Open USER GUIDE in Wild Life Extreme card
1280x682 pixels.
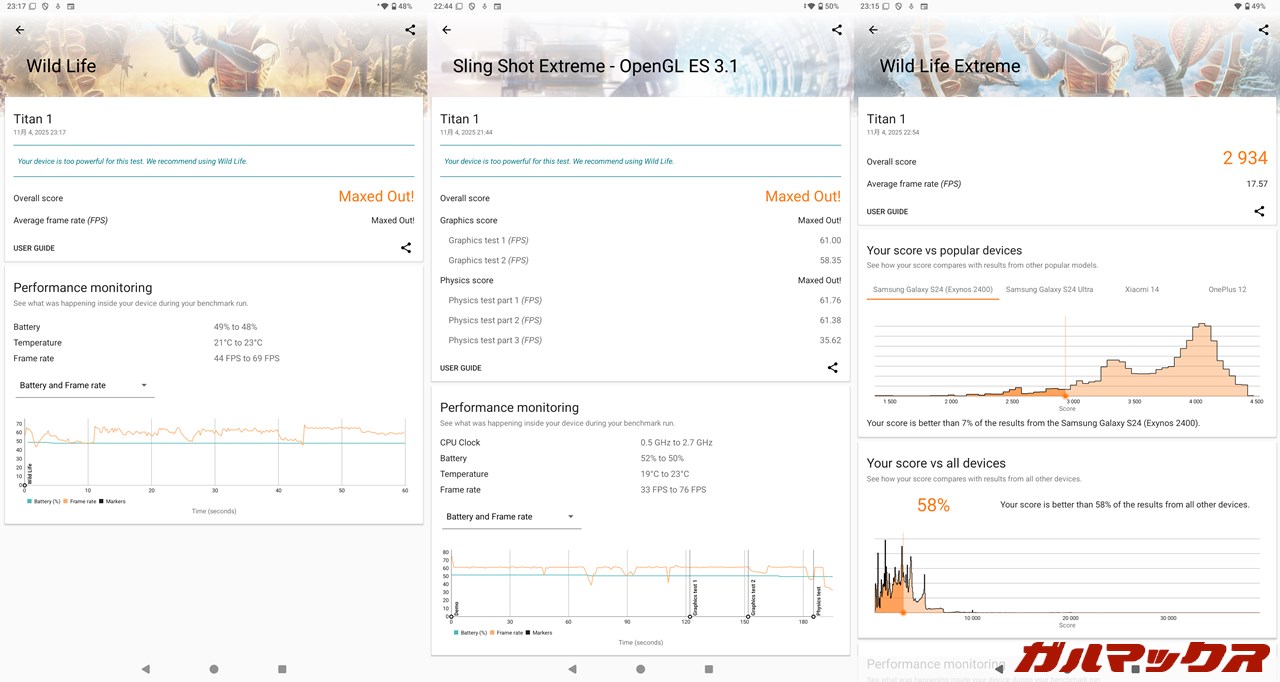tap(887, 212)
